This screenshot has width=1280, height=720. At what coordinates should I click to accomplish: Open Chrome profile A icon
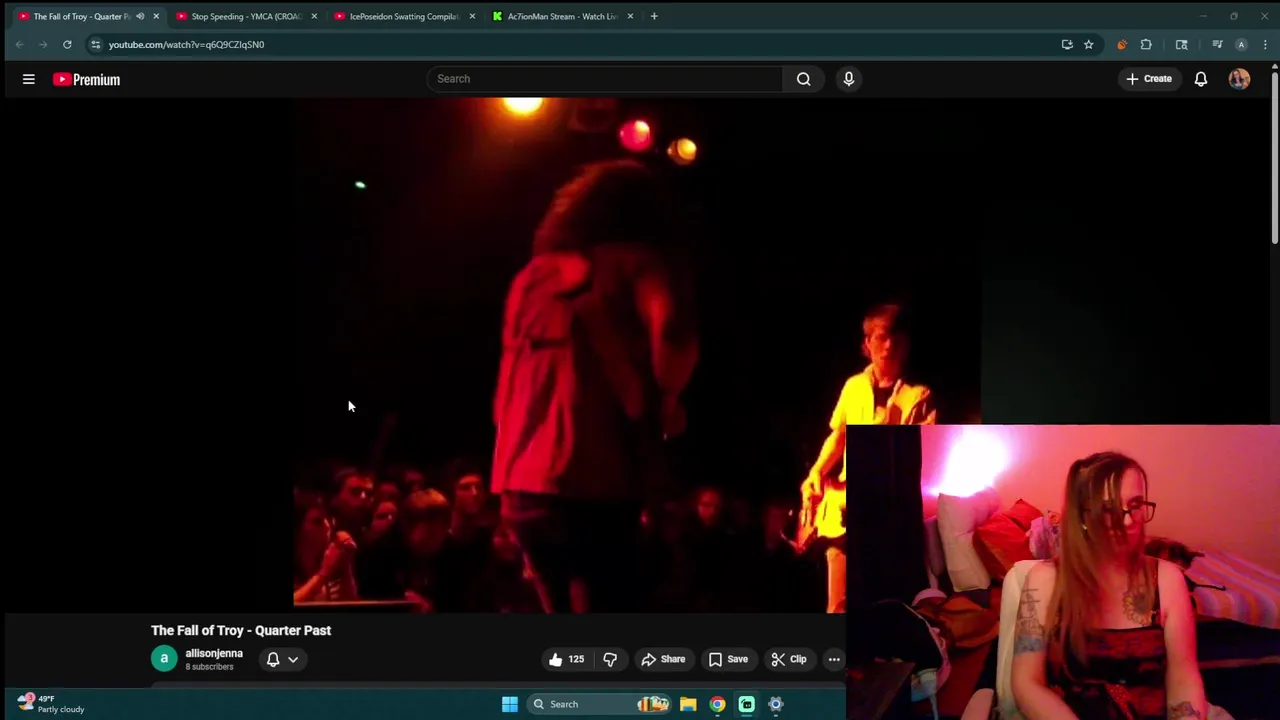(1241, 44)
